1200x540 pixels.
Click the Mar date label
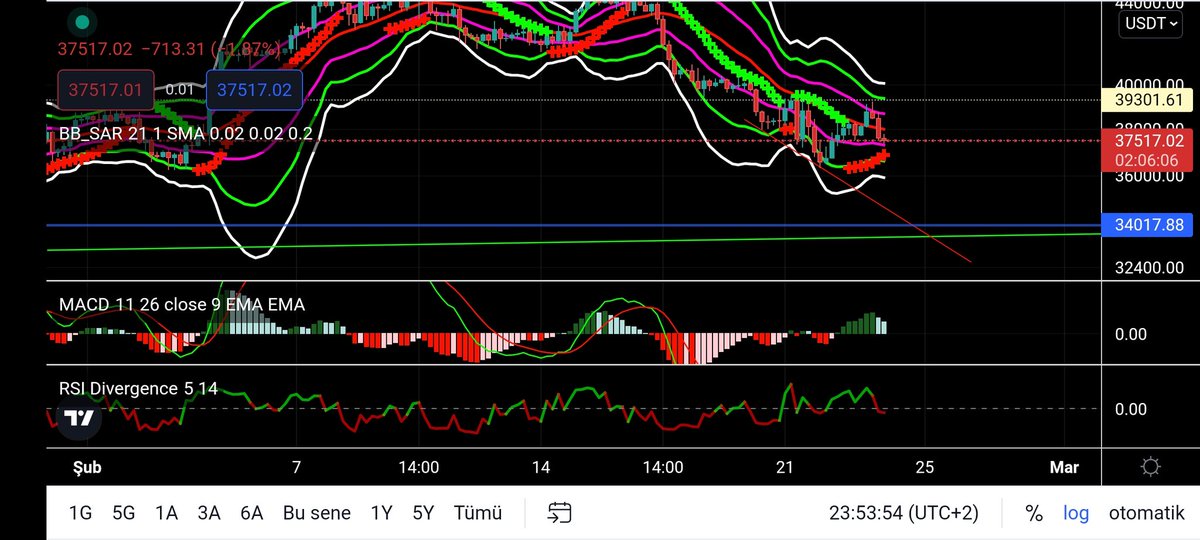point(1062,467)
